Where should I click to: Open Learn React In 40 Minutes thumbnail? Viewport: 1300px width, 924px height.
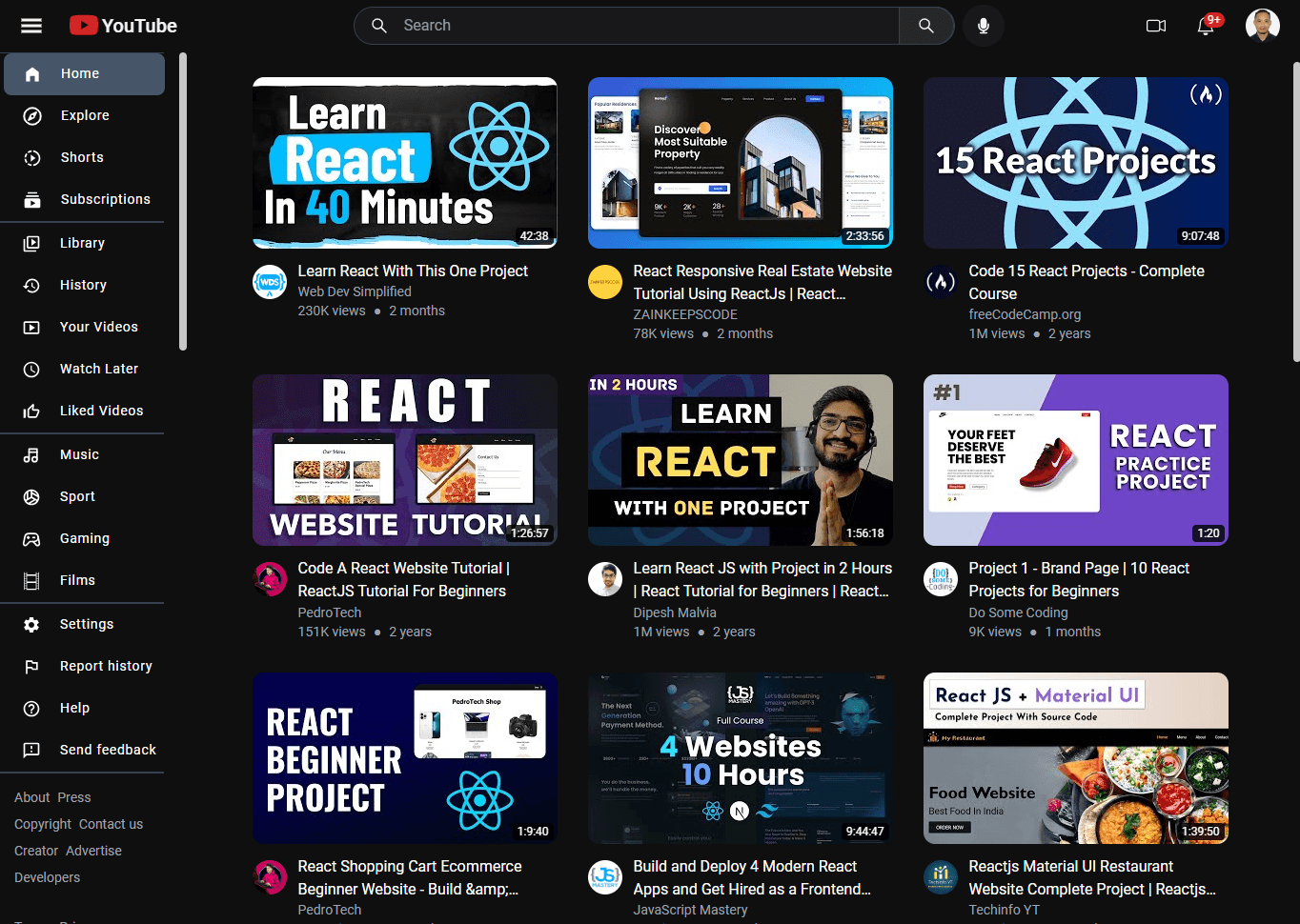pyautogui.click(x=405, y=163)
